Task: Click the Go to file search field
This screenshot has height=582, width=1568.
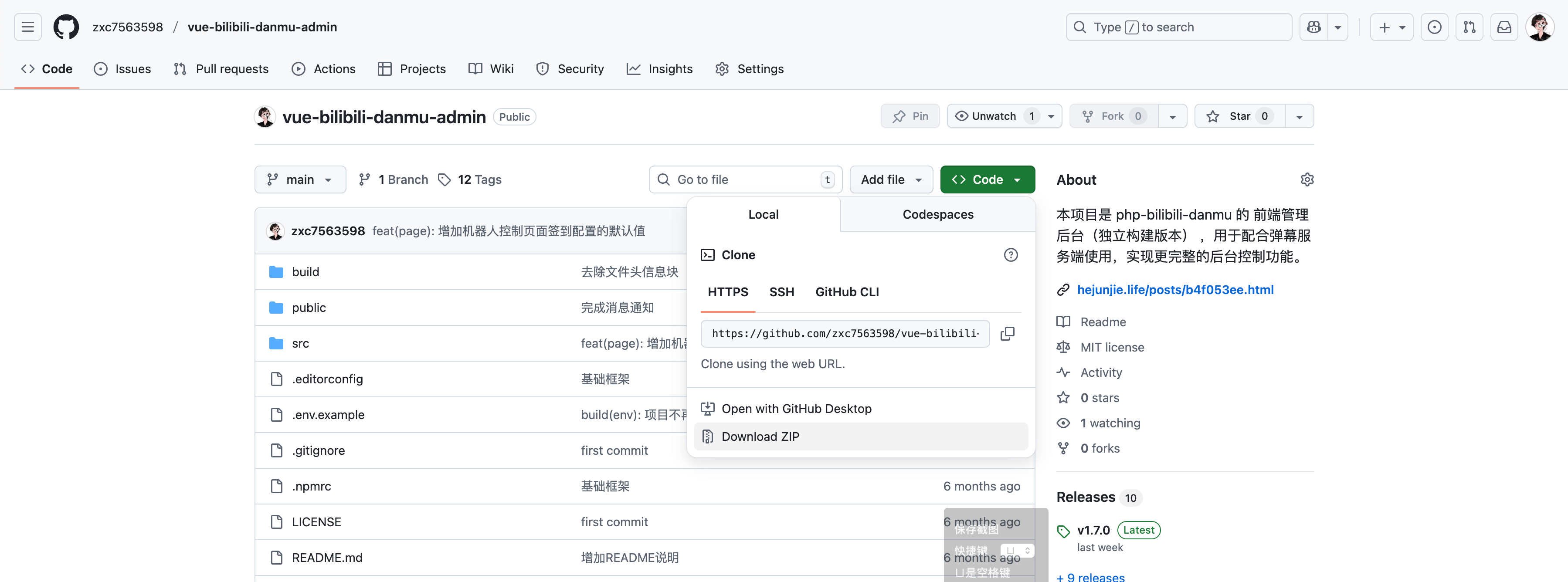Action: click(745, 179)
